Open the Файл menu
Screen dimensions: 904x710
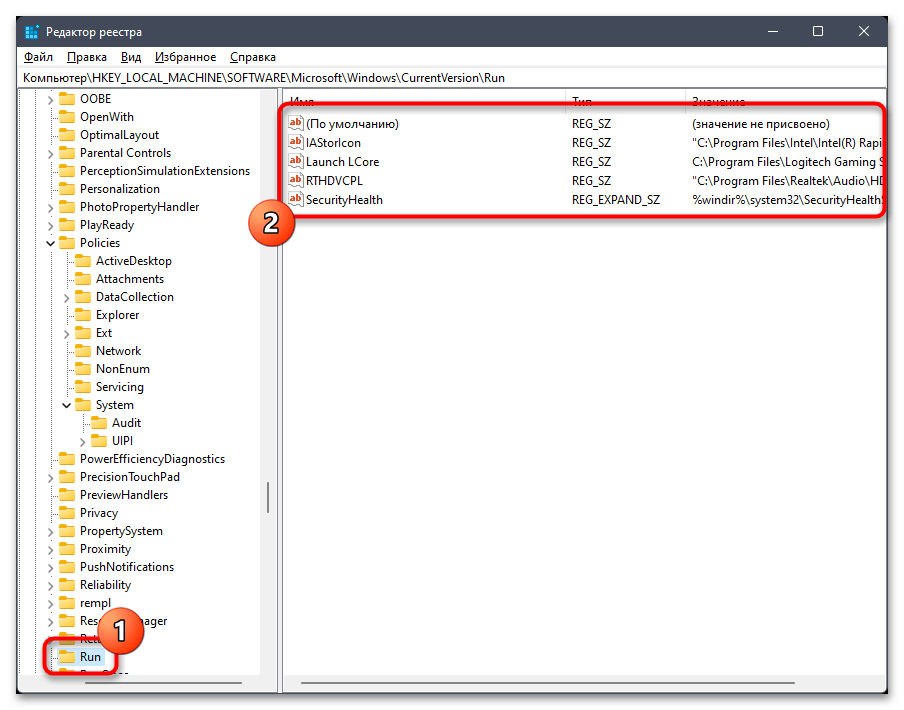pyautogui.click(x=38, y=57)
